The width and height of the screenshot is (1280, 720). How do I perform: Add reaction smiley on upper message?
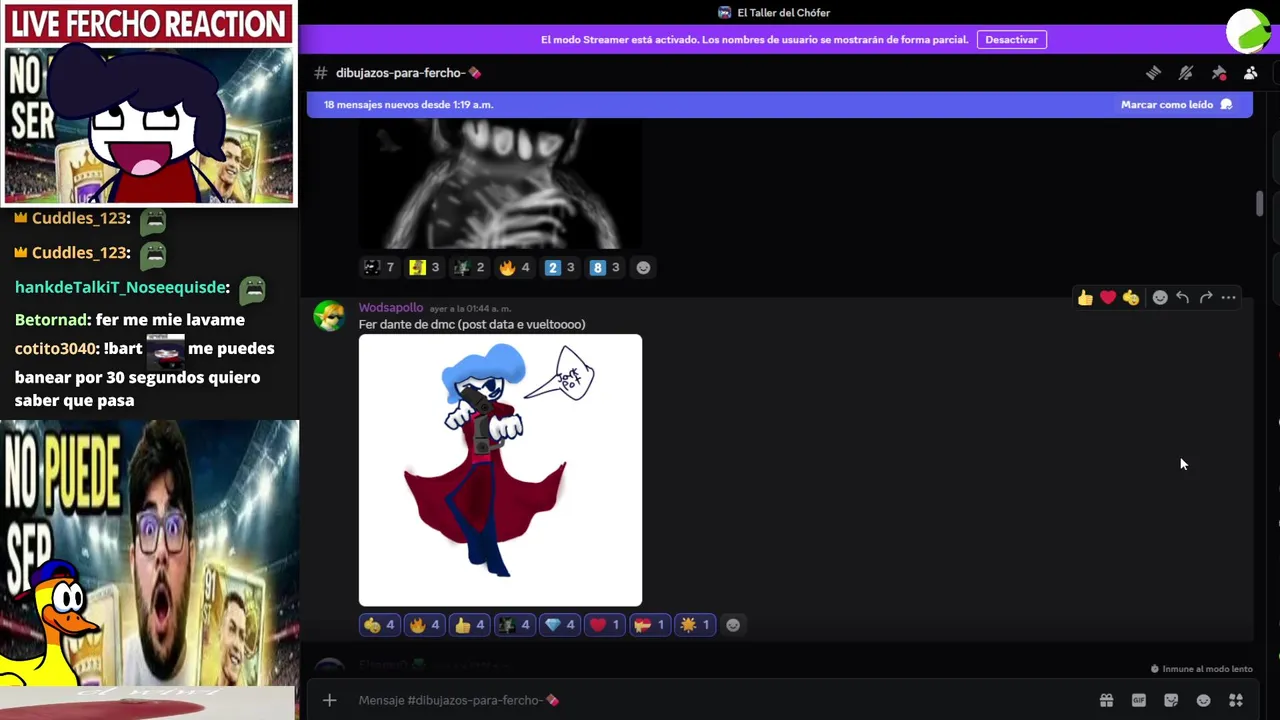[643, 267]
